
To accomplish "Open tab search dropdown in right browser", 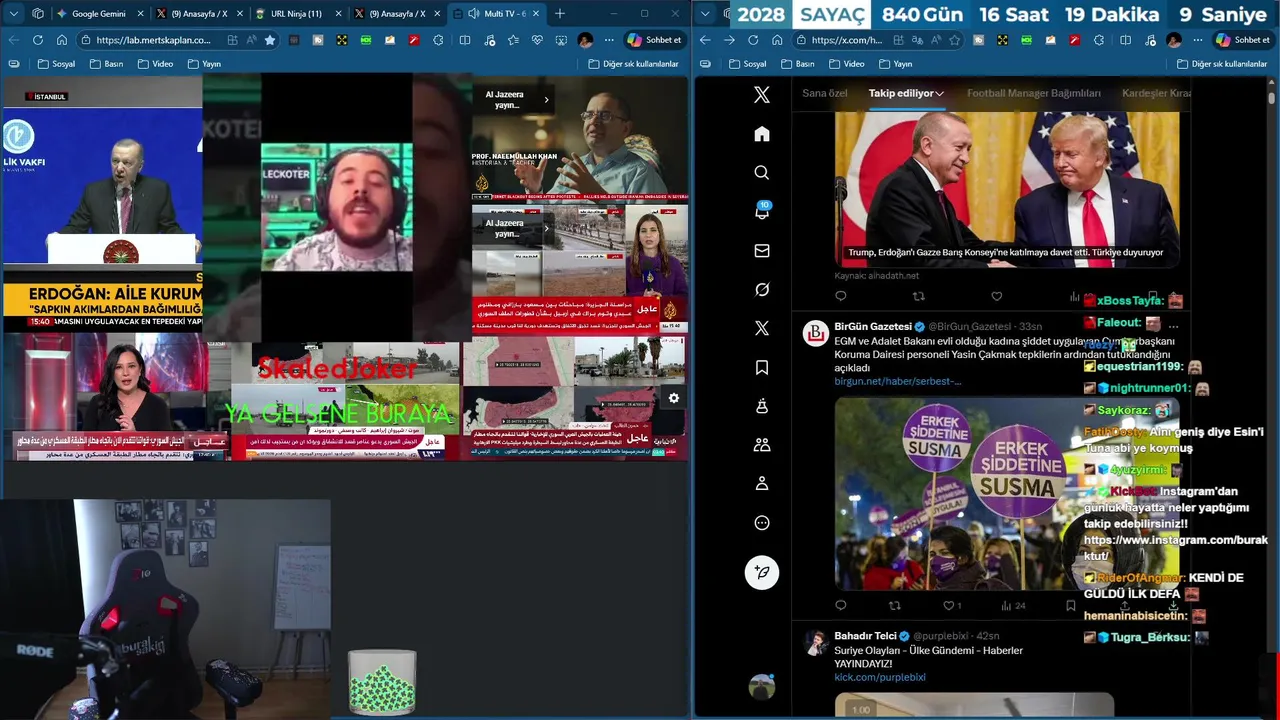I will pyautogui.click(x=705, y=13).
